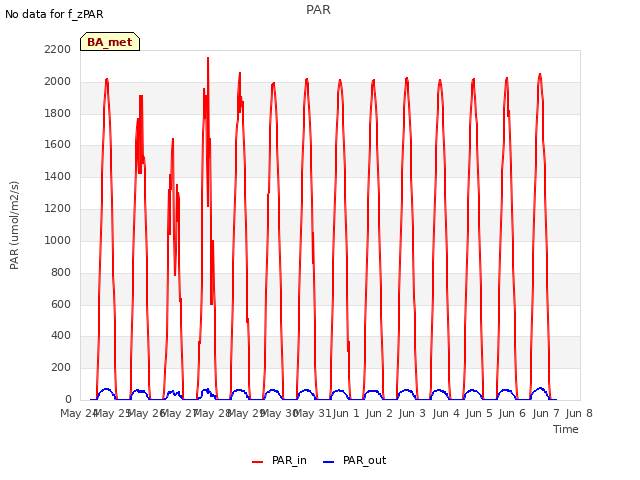Click the 2200 y-axis tick label

[x=58, y=49]
